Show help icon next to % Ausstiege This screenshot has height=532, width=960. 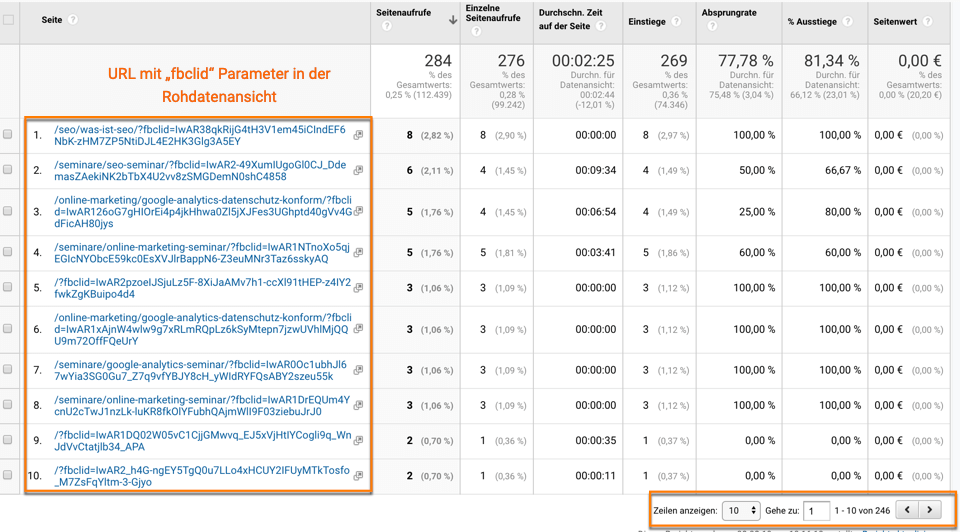[847, 21]
